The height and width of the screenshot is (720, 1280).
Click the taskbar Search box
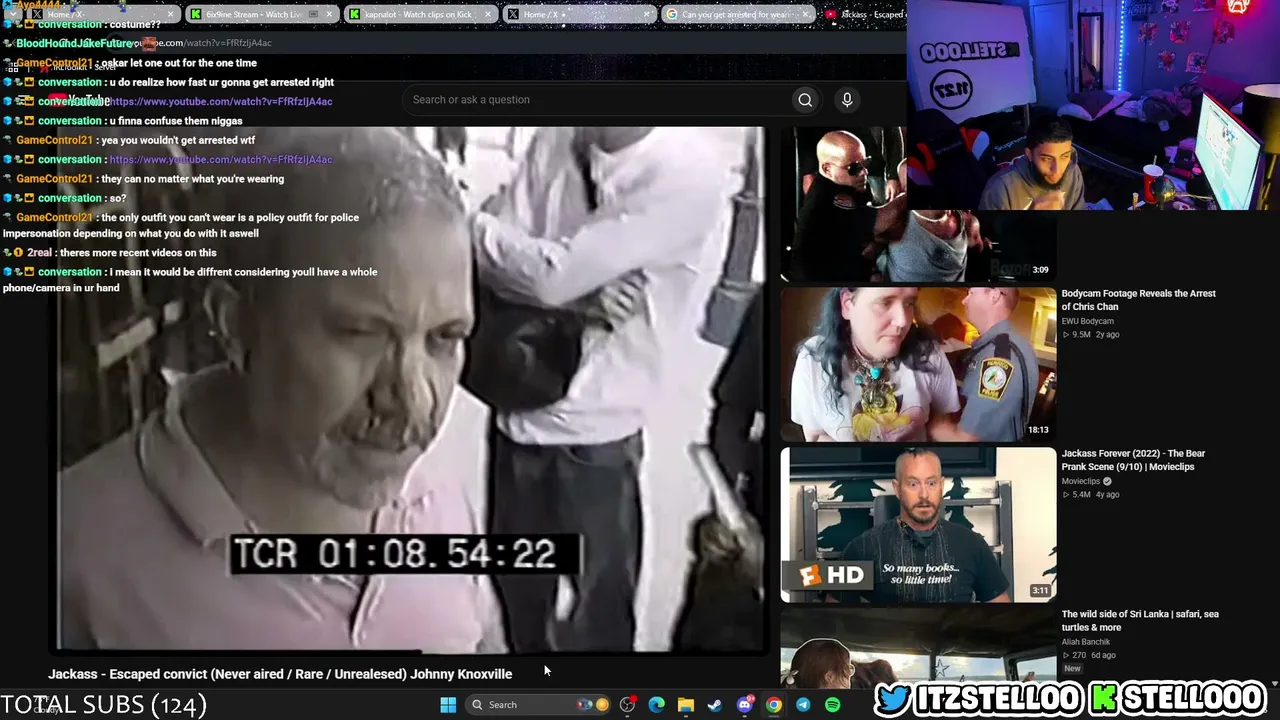point(540,705)
